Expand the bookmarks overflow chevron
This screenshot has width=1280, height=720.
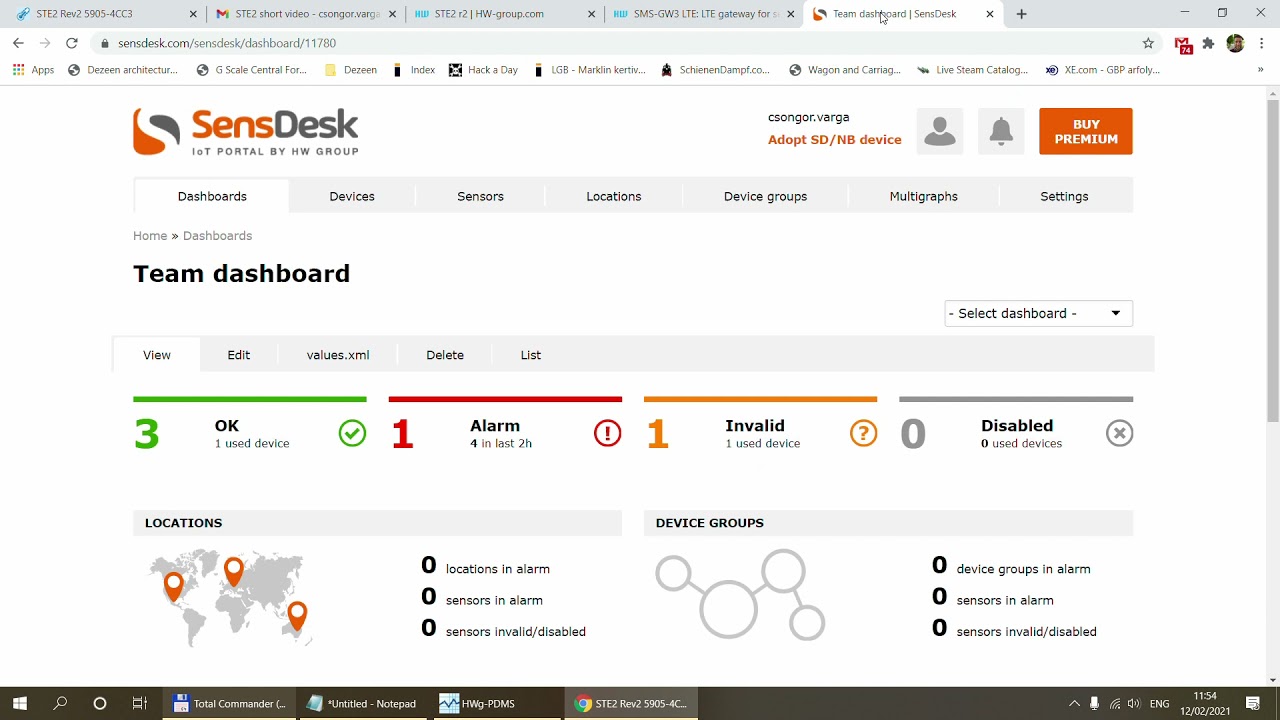[x=1260, y=70]
